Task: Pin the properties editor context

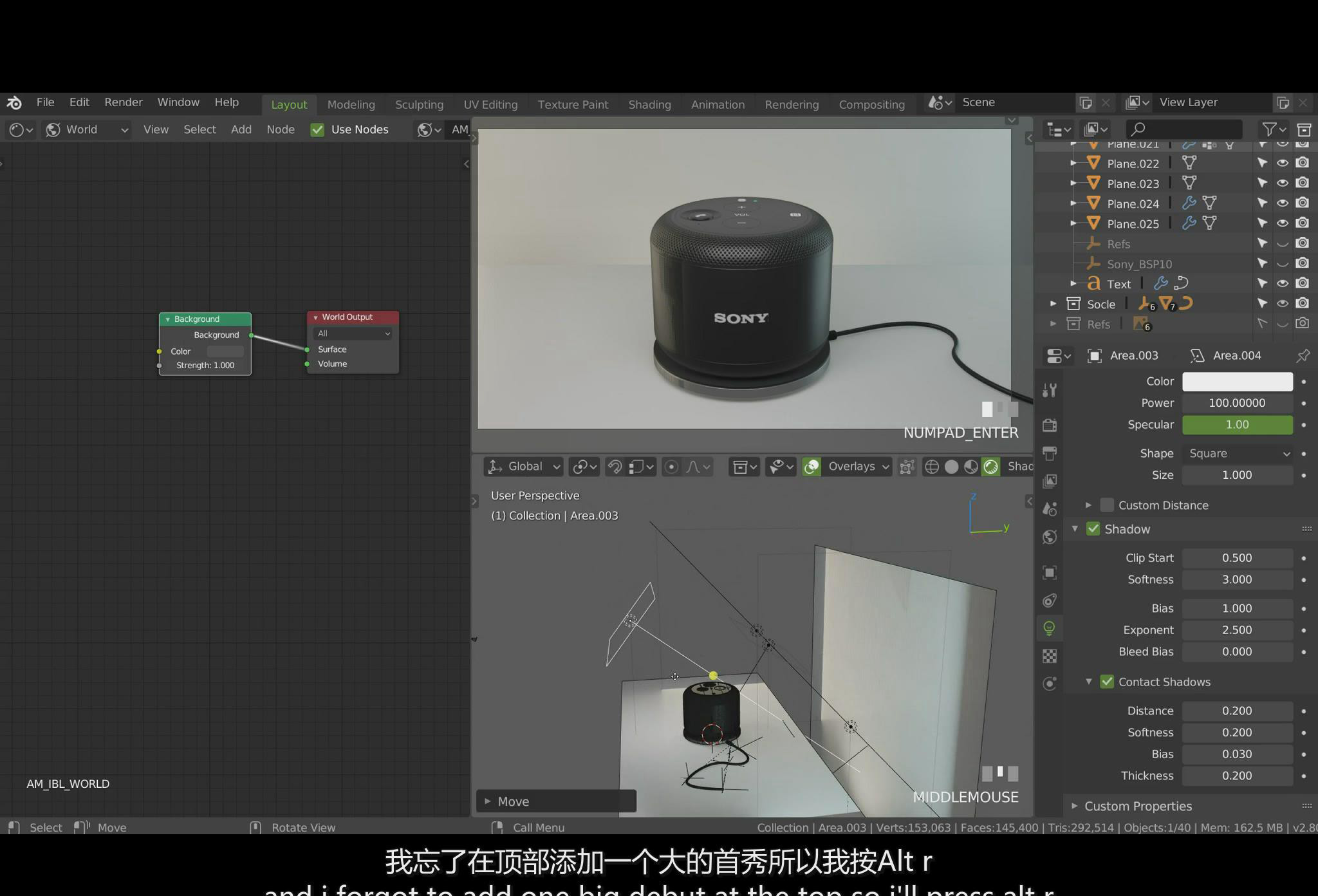Action: (1303, 355)
